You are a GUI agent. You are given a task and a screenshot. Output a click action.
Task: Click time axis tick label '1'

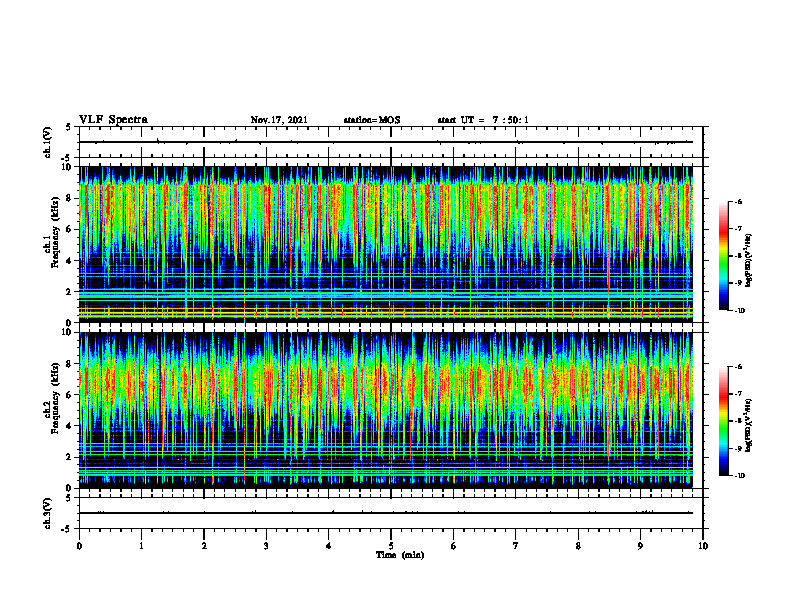[141, 546]
